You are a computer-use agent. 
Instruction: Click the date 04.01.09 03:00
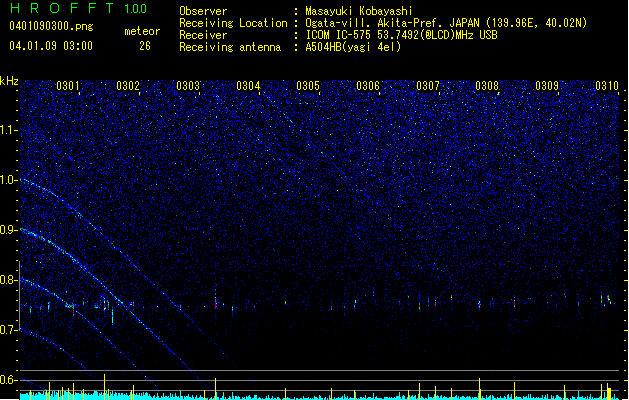(x=51, y=46)
